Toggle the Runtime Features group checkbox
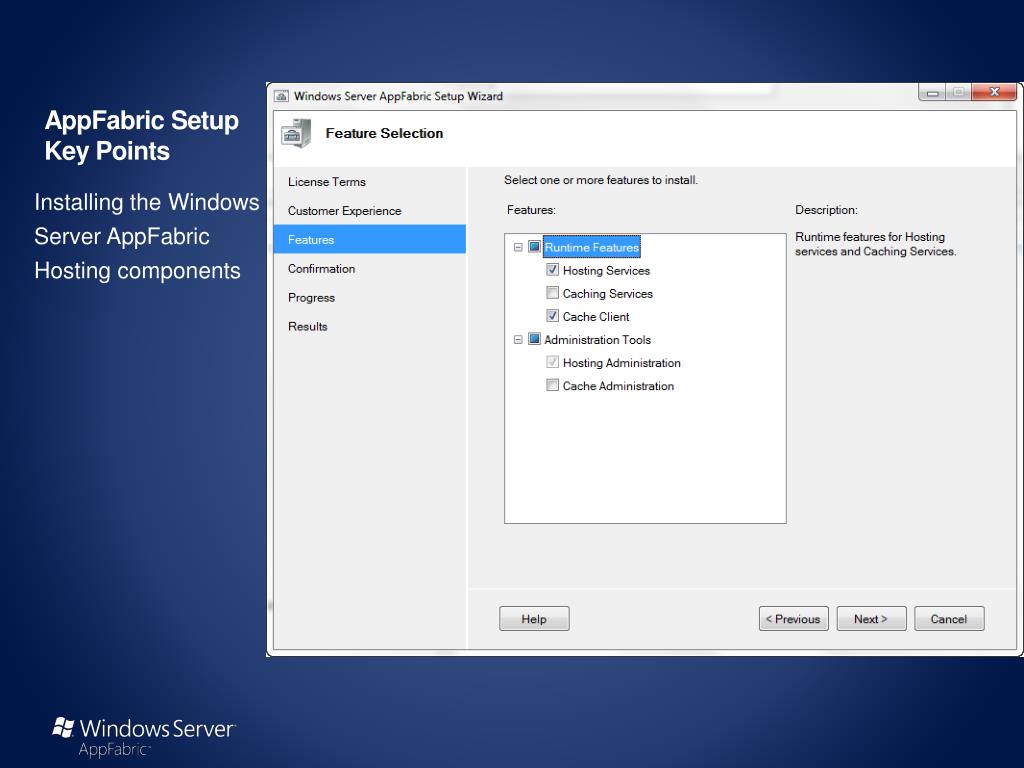The image size is (1024, 768). coord(534,247)
